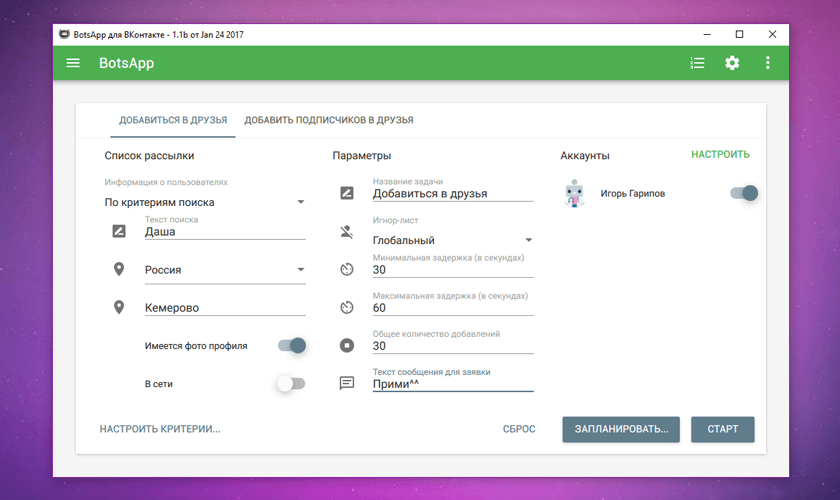Open the По критериям поиска dropdown

(x=205, y=202)
